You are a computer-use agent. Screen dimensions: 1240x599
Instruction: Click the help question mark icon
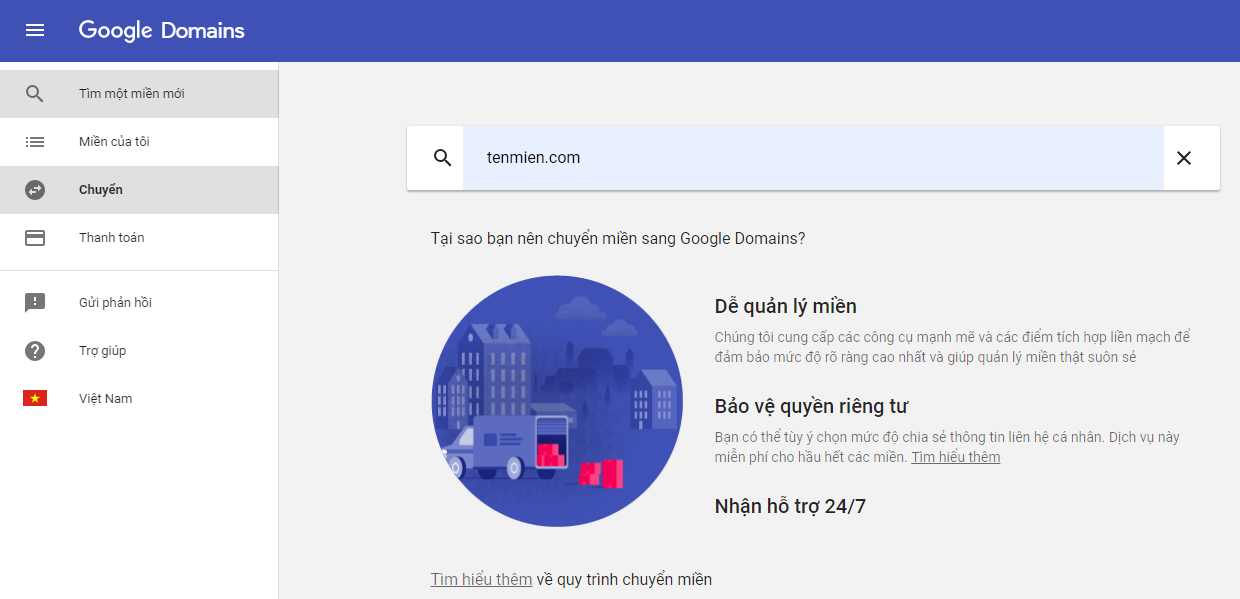coord(35,351)
